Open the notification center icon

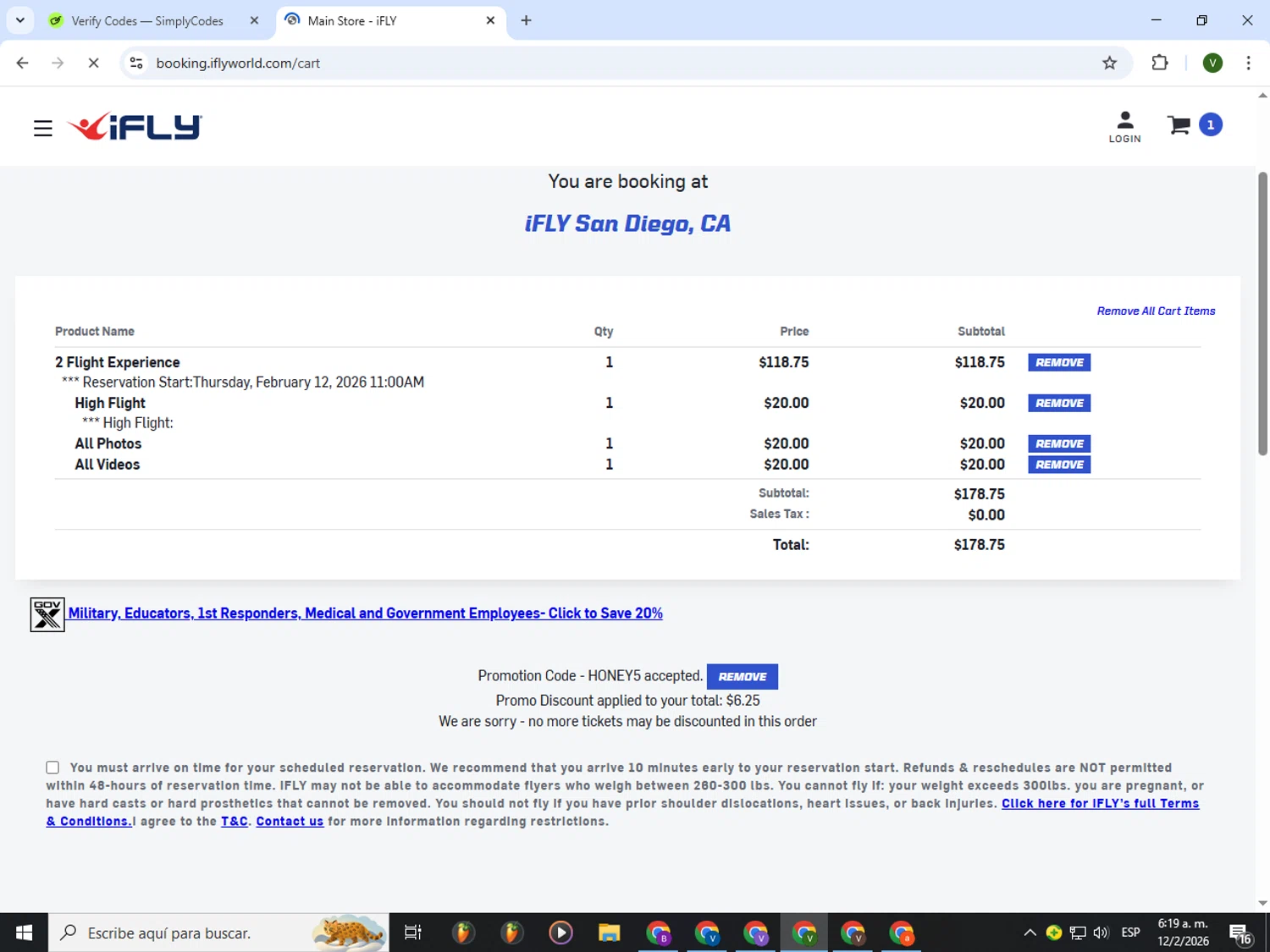1241,933
